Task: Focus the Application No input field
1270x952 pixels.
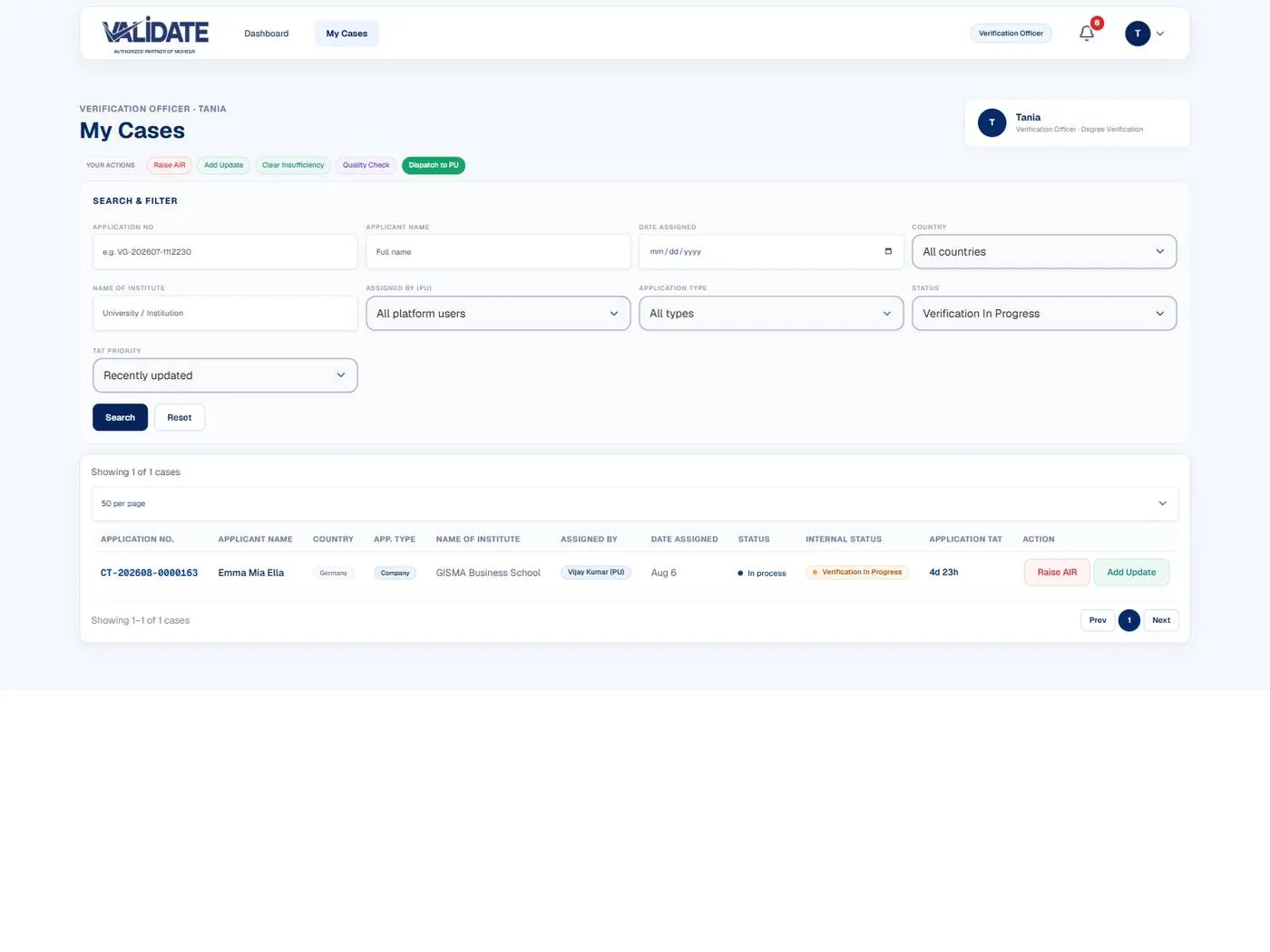Action: point(225,252)
